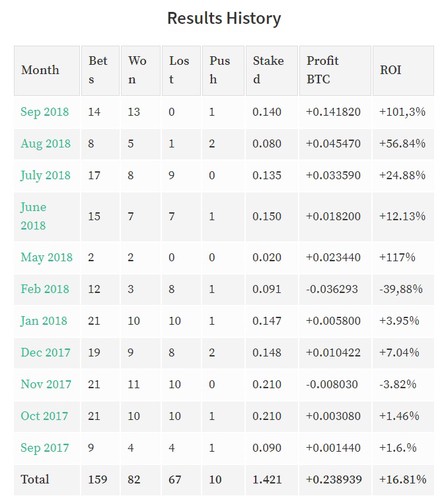Select the Results History heading

[x=224, y=19]
